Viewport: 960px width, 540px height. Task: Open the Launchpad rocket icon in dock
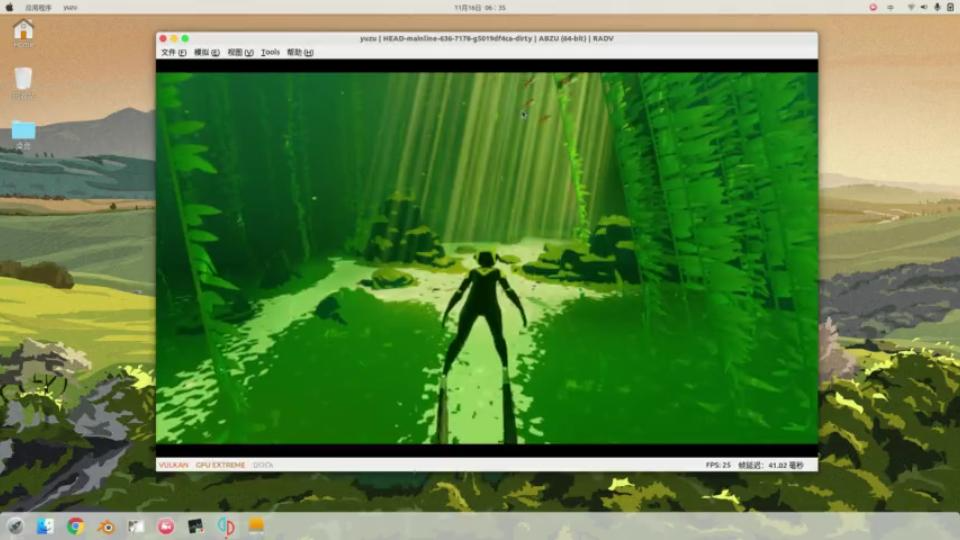pyautogui.click(x=15, y=526)
